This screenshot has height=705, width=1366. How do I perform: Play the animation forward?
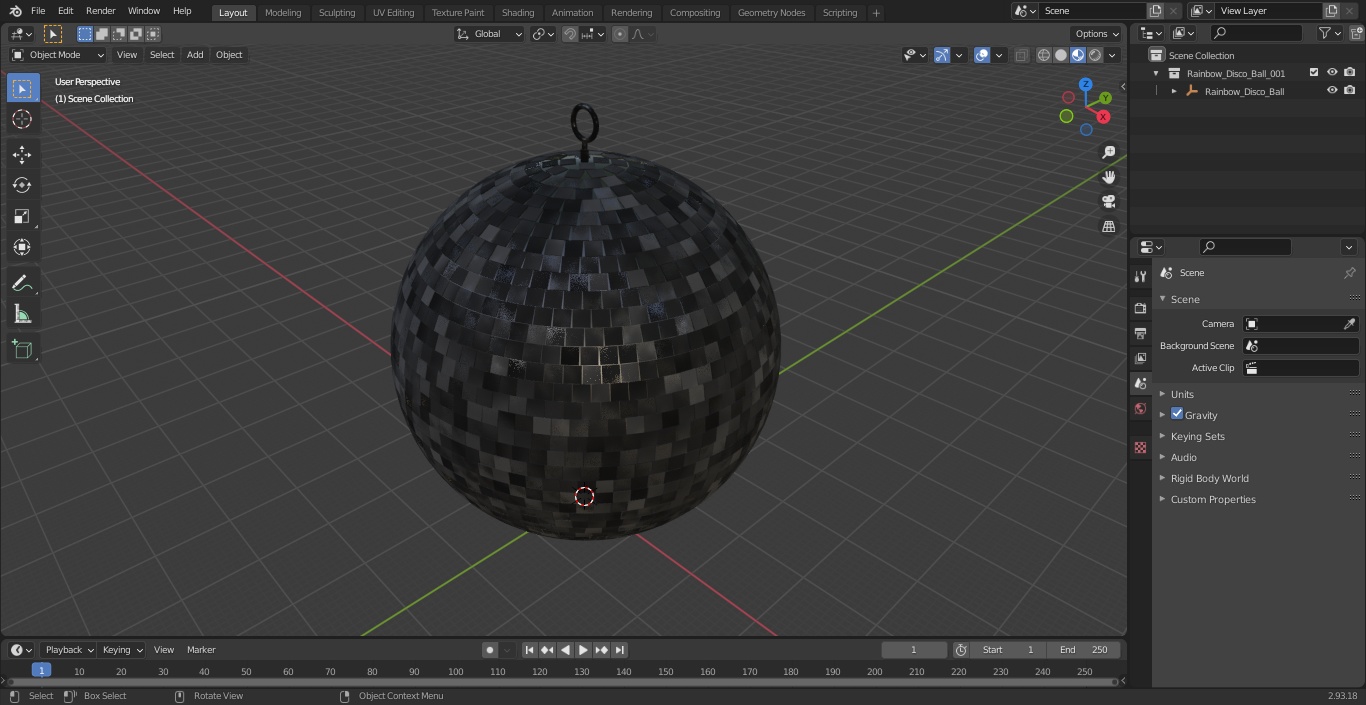583,650
